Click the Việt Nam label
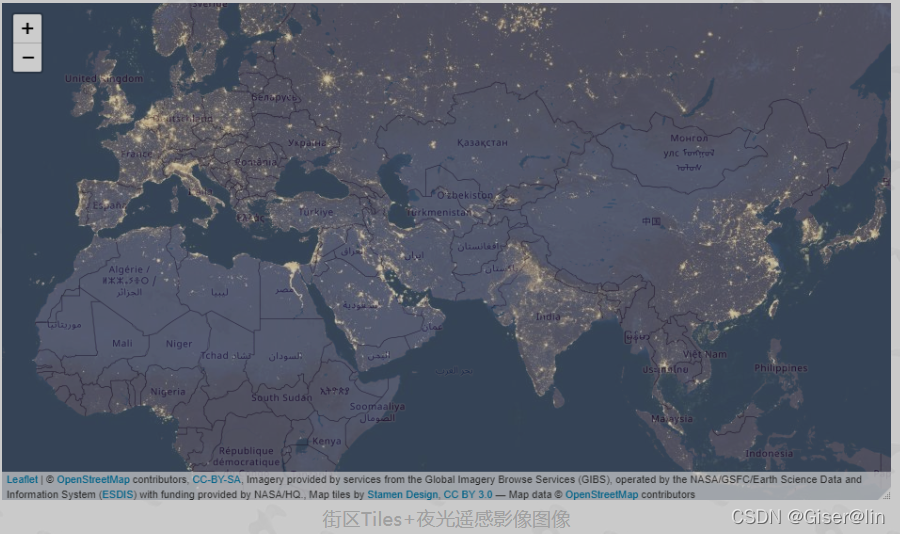The width and height of the screenshot is (900, 534). point(705,354)
